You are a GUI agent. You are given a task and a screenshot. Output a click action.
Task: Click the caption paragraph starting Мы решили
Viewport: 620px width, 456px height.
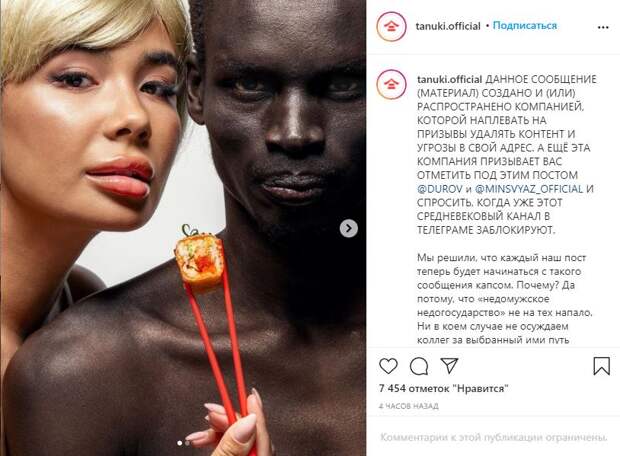505,299
